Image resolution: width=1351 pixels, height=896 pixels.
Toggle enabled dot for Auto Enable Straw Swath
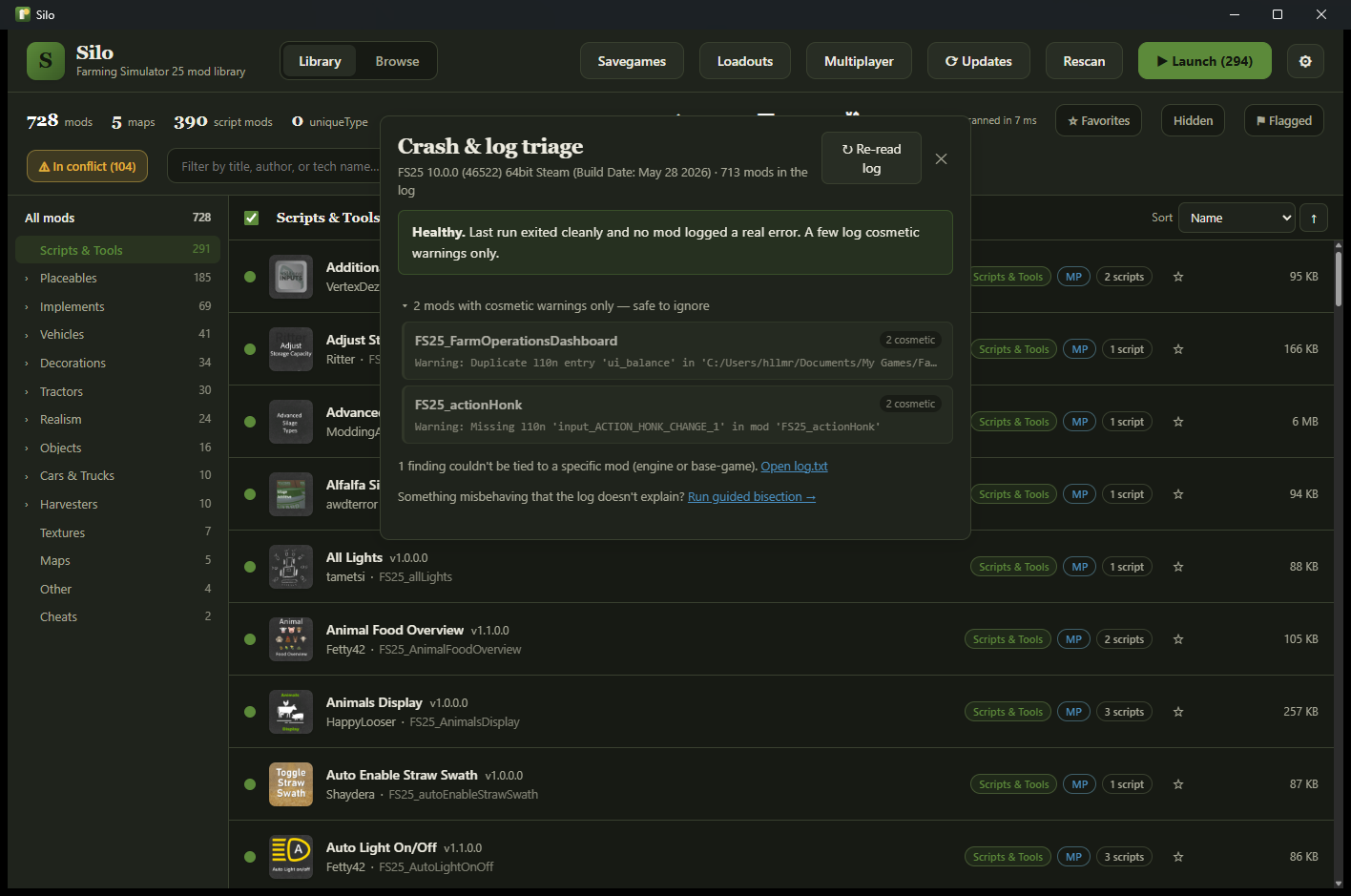coord(250,784)
